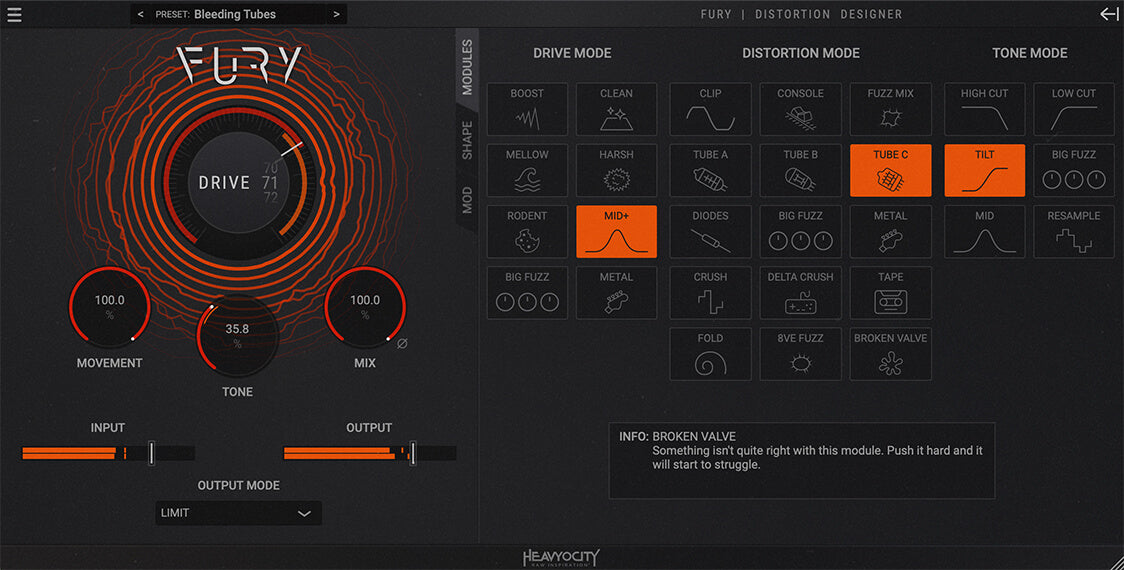Open the Mod tab
This screenshot has width=1124, height=570.
(467, 200)
